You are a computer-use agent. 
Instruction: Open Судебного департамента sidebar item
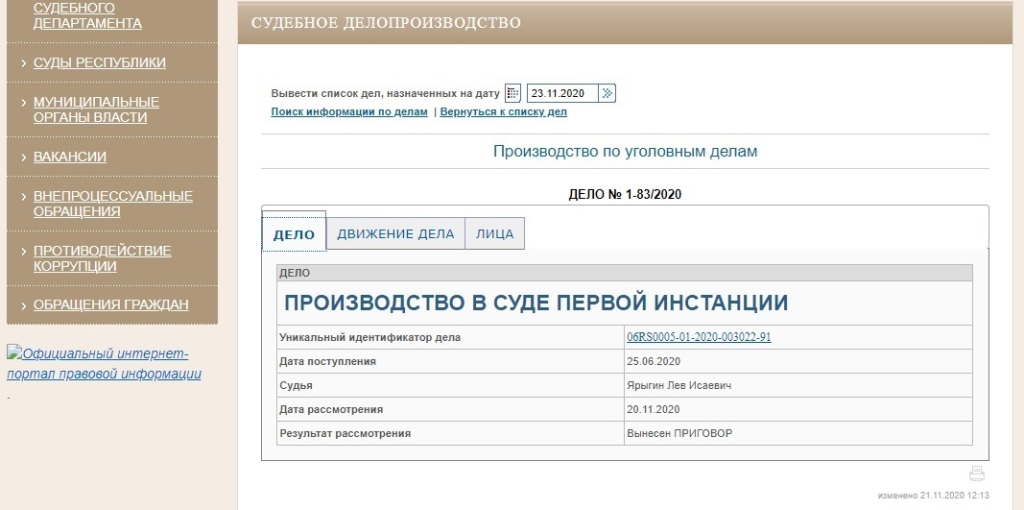(87, 15)
